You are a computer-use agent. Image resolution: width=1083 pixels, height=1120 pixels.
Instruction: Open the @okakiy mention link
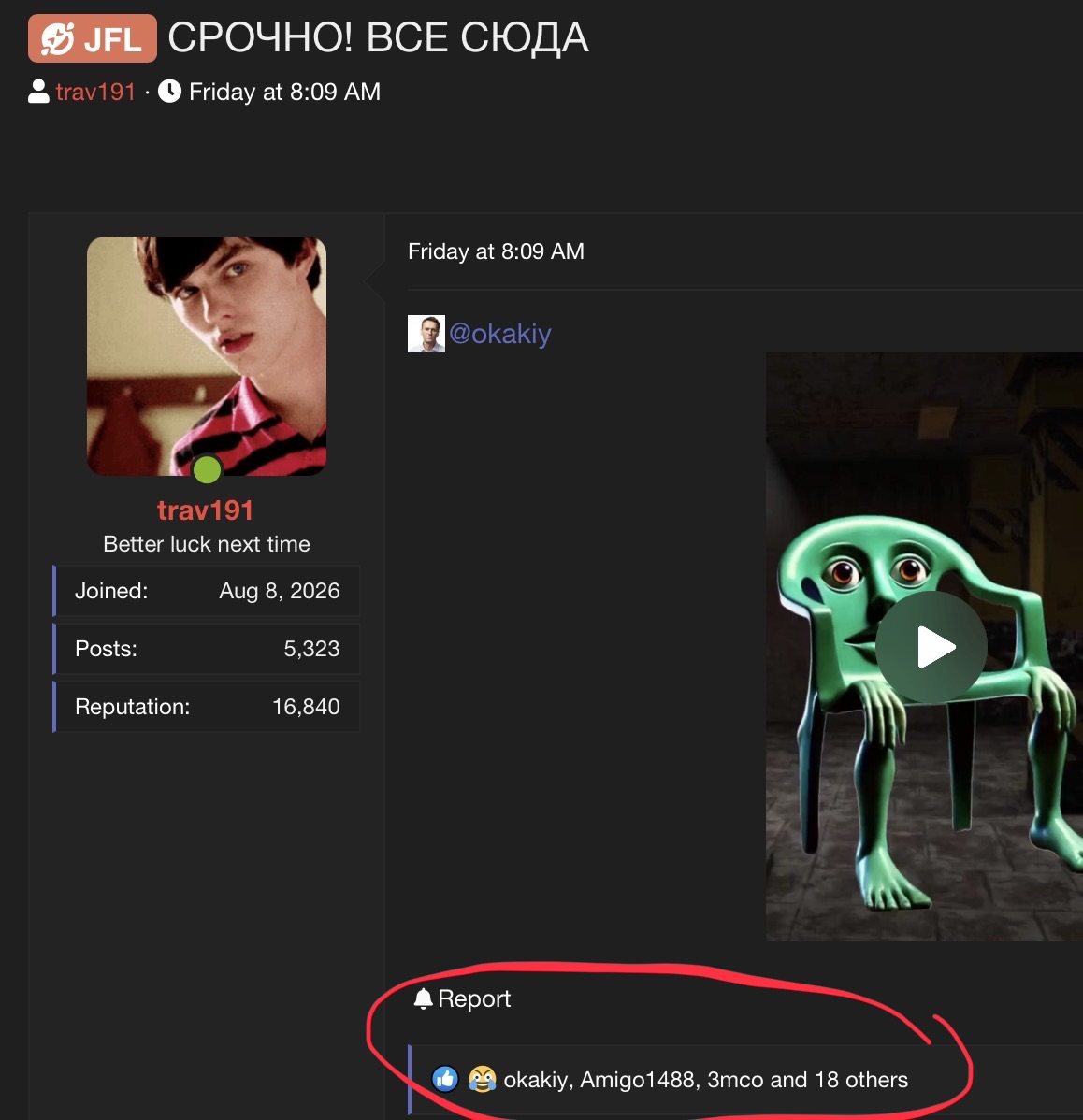tap(500, 334)
